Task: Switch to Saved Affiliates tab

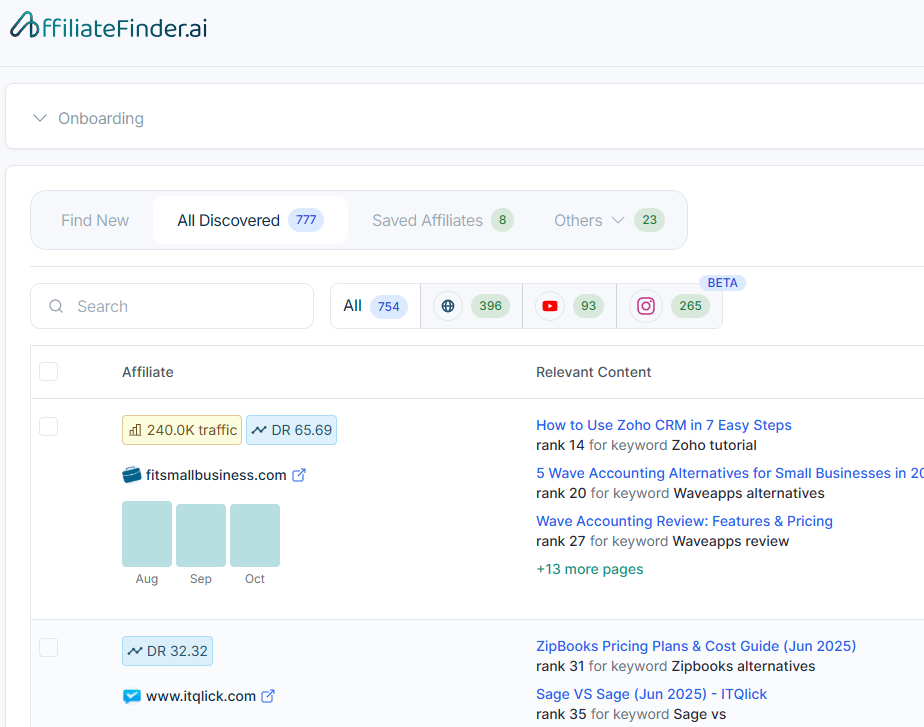Action: coord(443,220)
